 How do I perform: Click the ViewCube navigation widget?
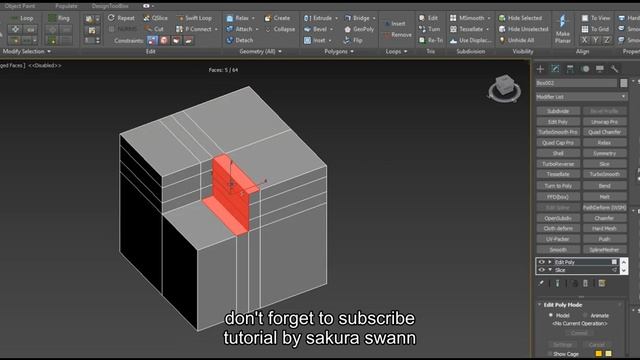[x=504, y=89]
